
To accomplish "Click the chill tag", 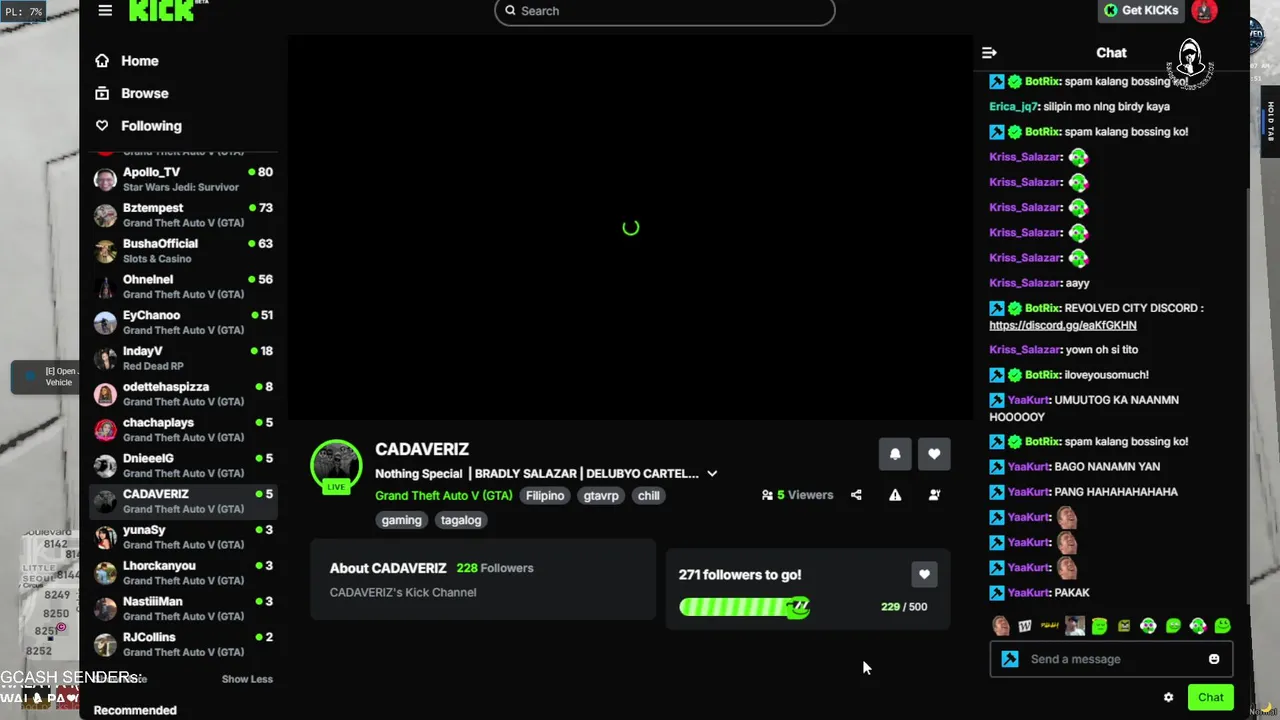I will (649, 496).
